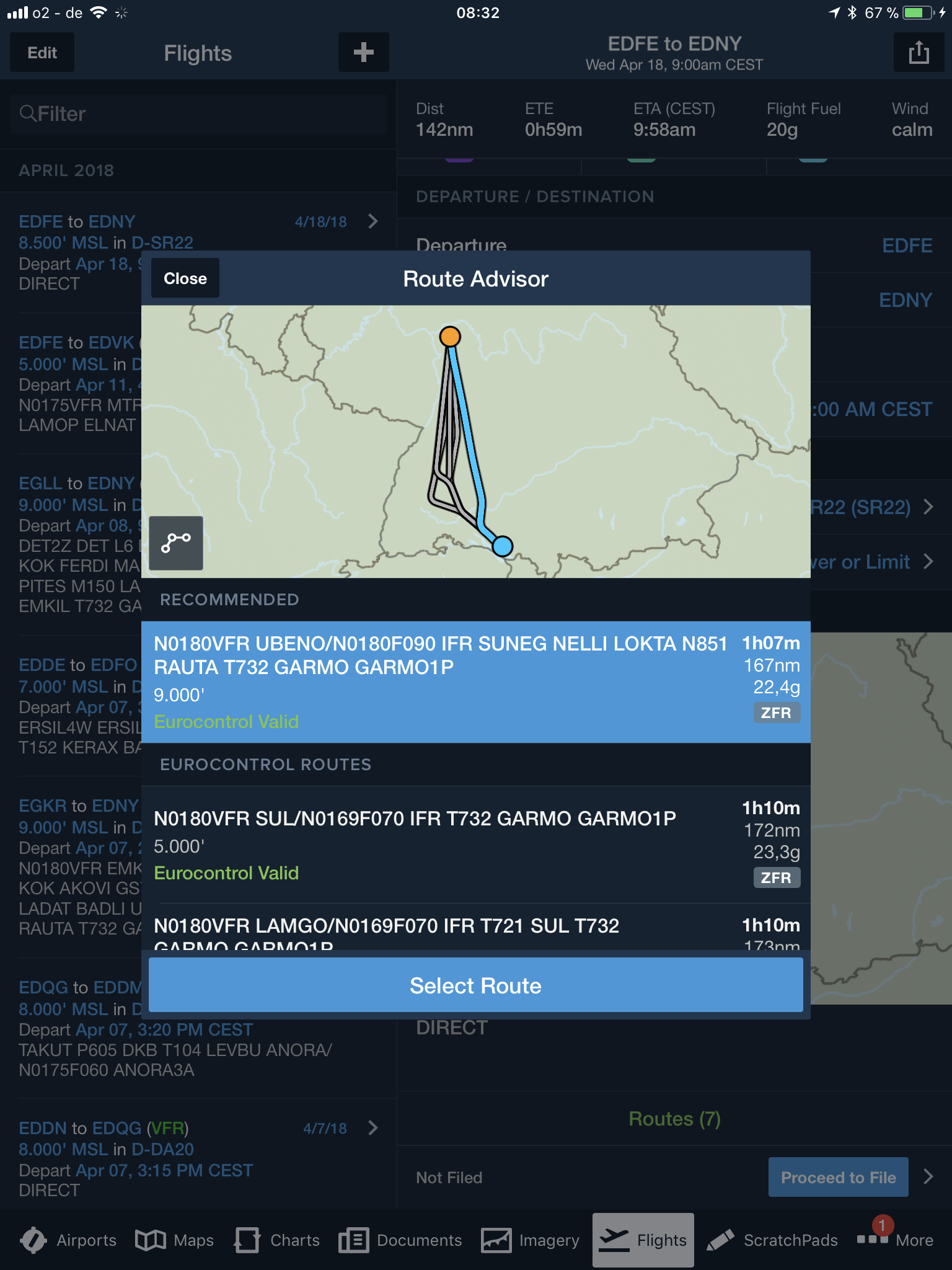952x1270 pixels.
Task: Tap the Route Advisor map preview
Action: coord(476,442)
